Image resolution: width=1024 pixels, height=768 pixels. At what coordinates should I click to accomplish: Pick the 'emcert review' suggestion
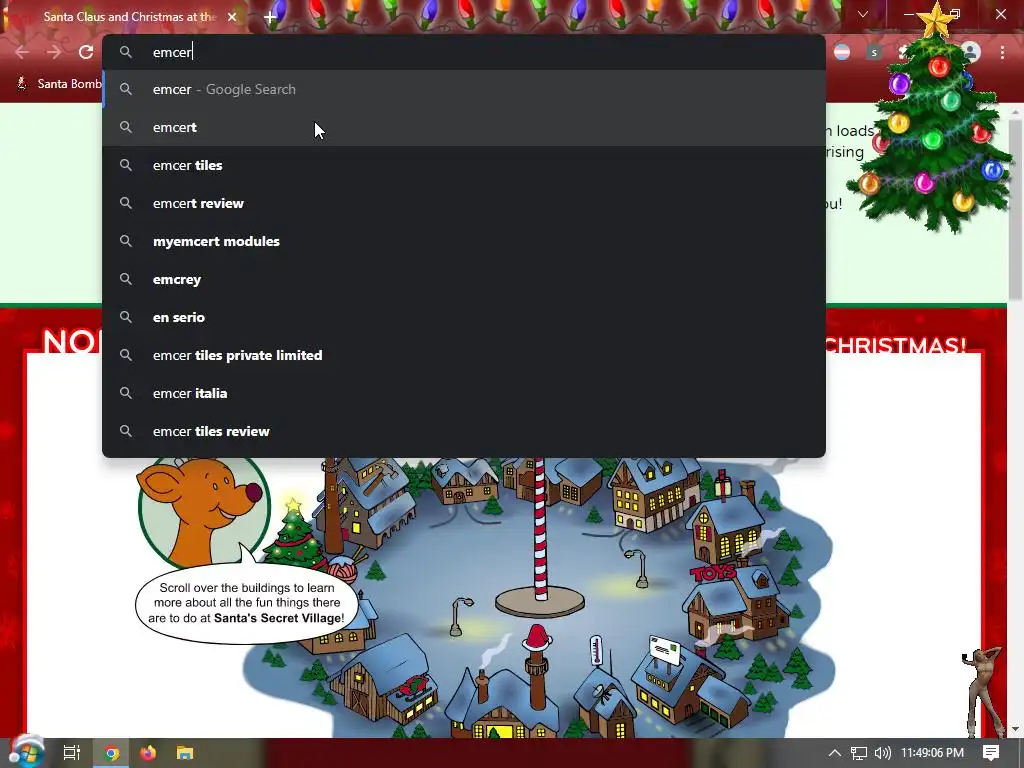[464, 203]
